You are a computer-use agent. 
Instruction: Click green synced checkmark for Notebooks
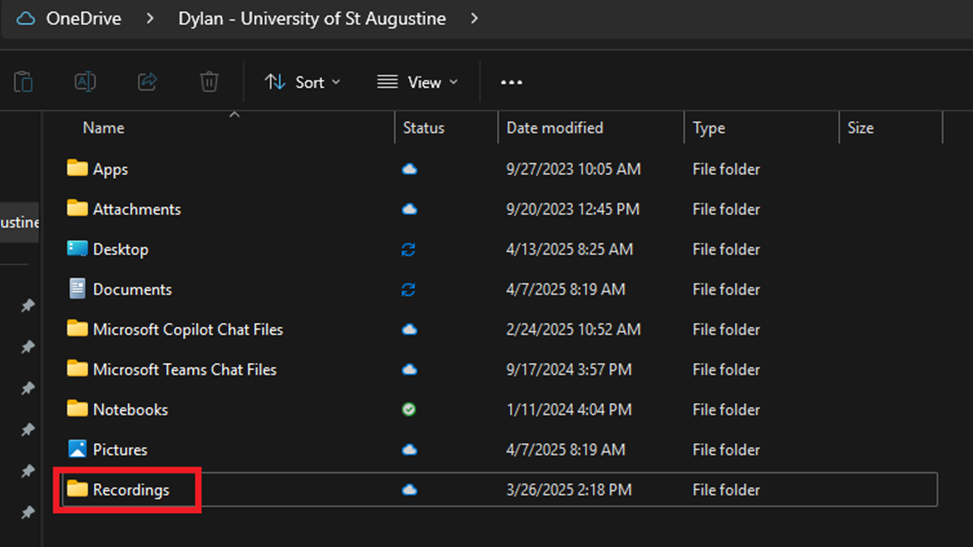pyautogui.click(x=409, y=409)
